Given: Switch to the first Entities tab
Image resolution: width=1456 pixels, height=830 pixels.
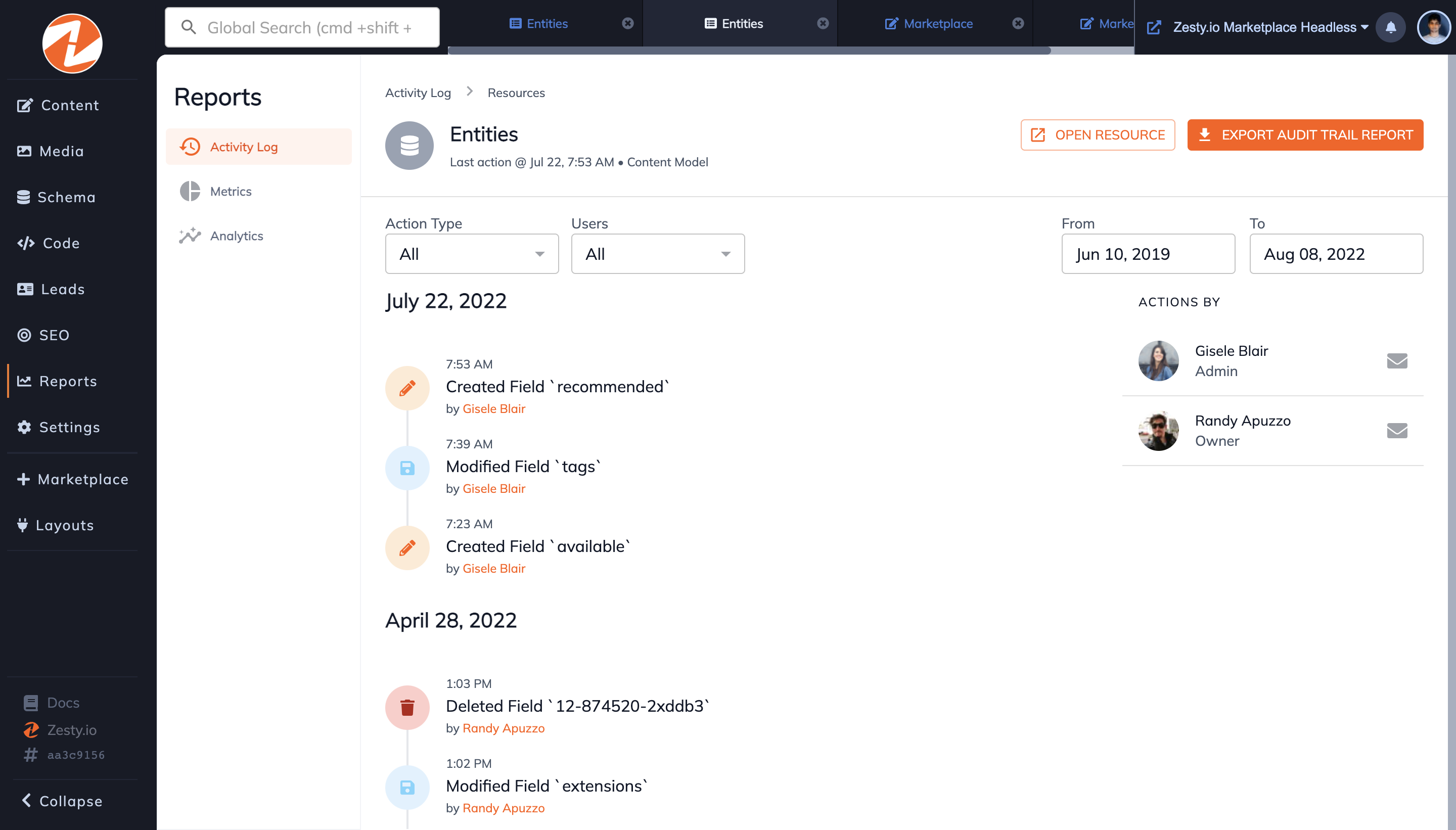Looking at the screenshot, I should pyautogui.click(x=539, y=23).
